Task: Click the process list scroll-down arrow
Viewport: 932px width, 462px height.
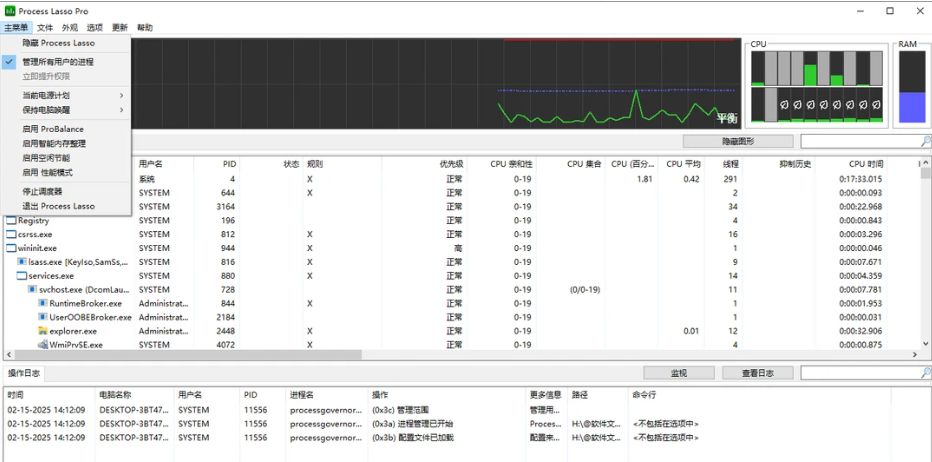Action: point(925,344)
